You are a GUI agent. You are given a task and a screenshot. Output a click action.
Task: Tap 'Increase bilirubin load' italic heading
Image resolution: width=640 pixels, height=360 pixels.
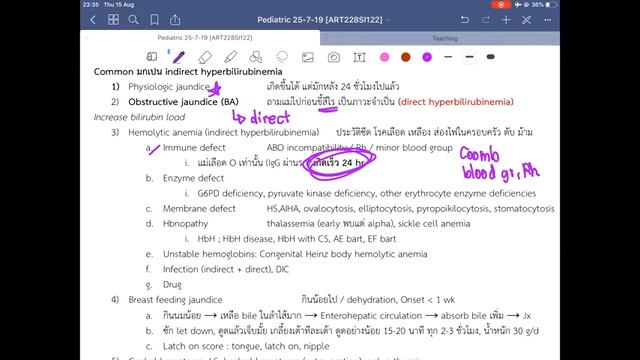click(x=139, y=117)
